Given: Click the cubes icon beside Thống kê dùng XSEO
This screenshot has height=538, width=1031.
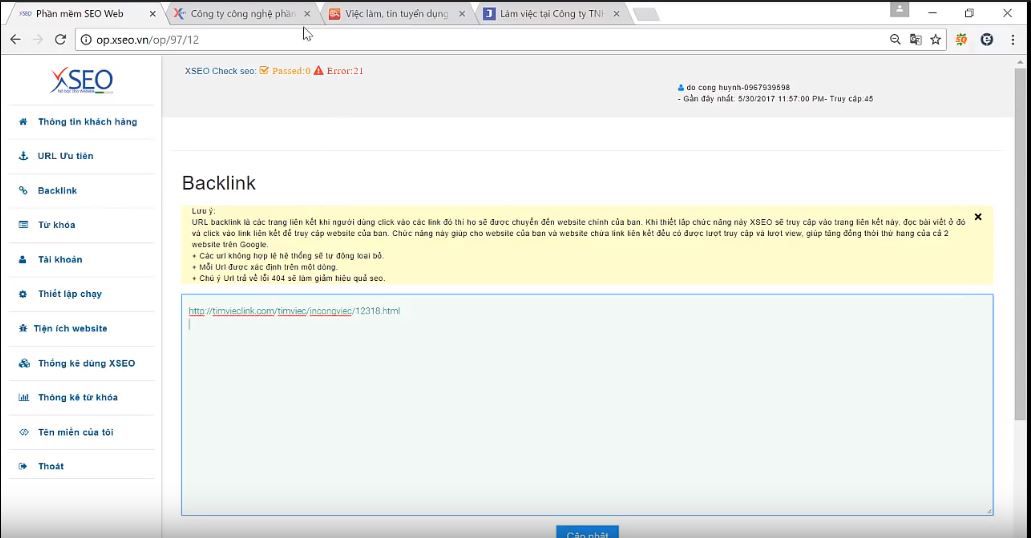Looking at the screenshot, I should click(x=24, y=363).
